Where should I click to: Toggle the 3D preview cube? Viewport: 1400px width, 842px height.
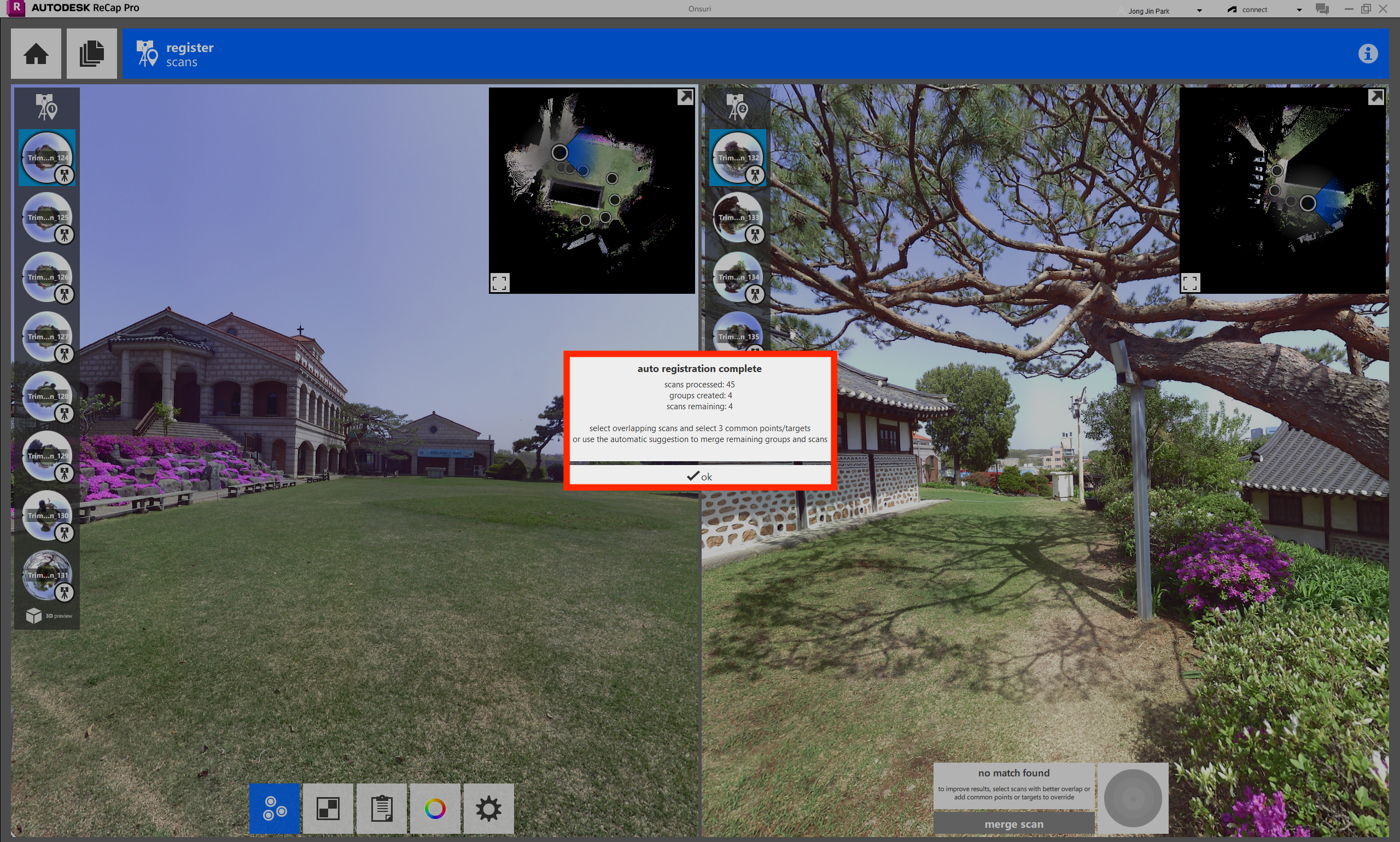(x=34, y=615)
